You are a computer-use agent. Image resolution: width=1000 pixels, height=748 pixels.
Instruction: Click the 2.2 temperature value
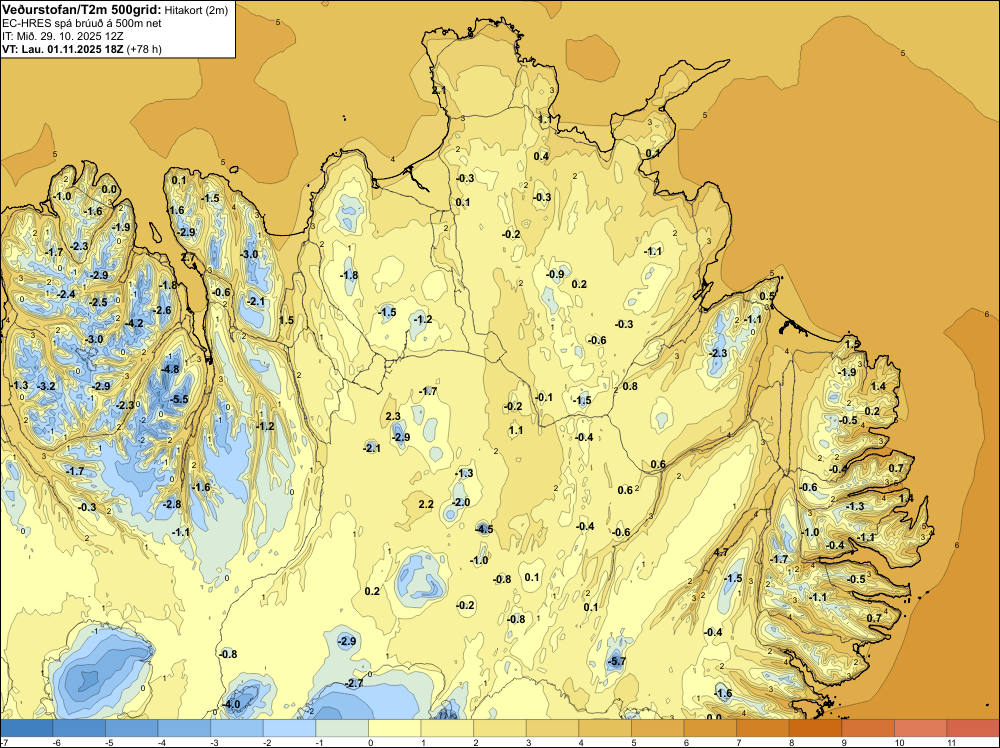426,504
